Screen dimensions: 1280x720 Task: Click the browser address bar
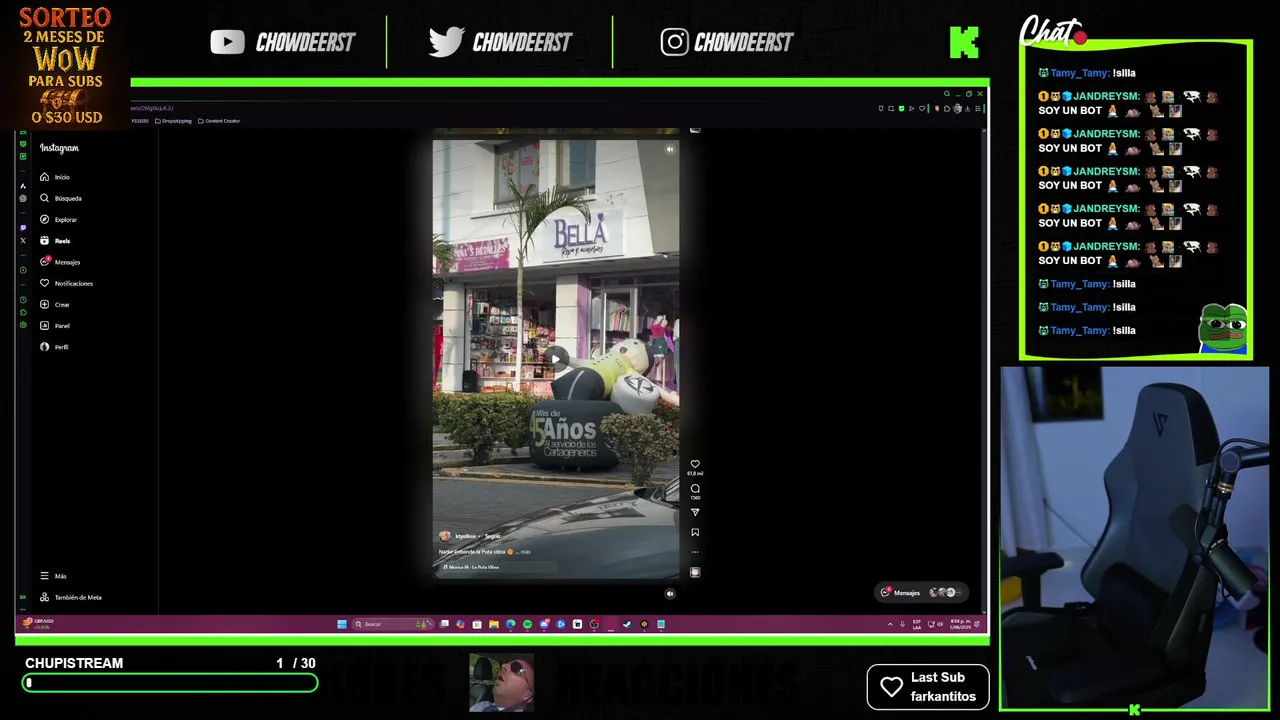tap(500, 108)
